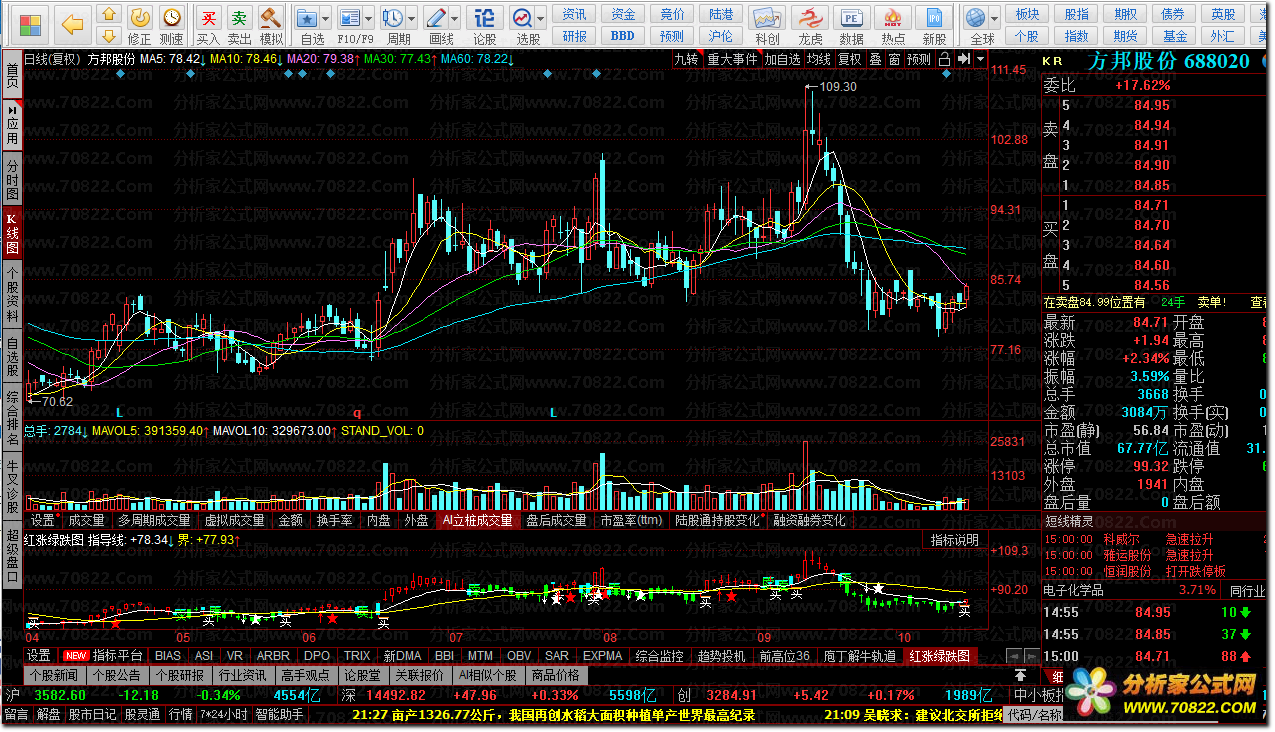Viewport: 1275px width, 732px height.
Task: Open 模拟 simulated trading gavel icon
Action: (x=271, y=24)
